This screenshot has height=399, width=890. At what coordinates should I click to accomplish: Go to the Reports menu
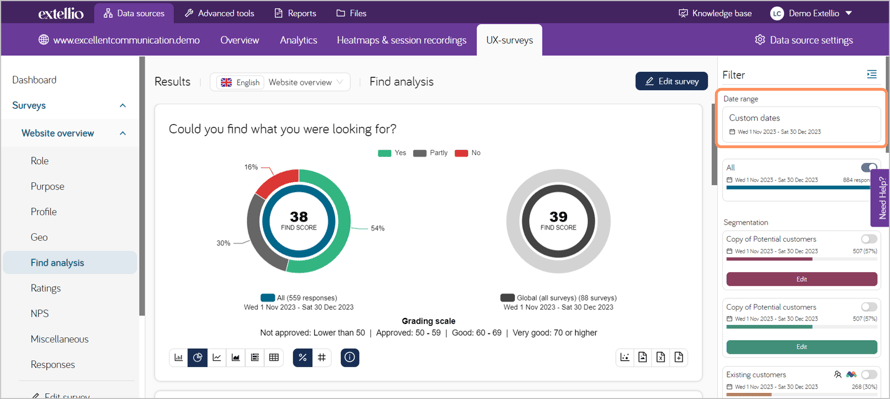click(x=295, y=13)
